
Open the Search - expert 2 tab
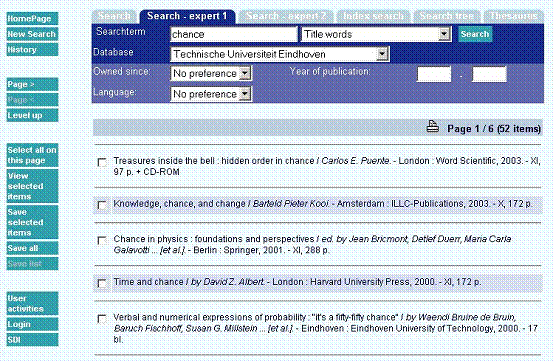pos(286,17)
